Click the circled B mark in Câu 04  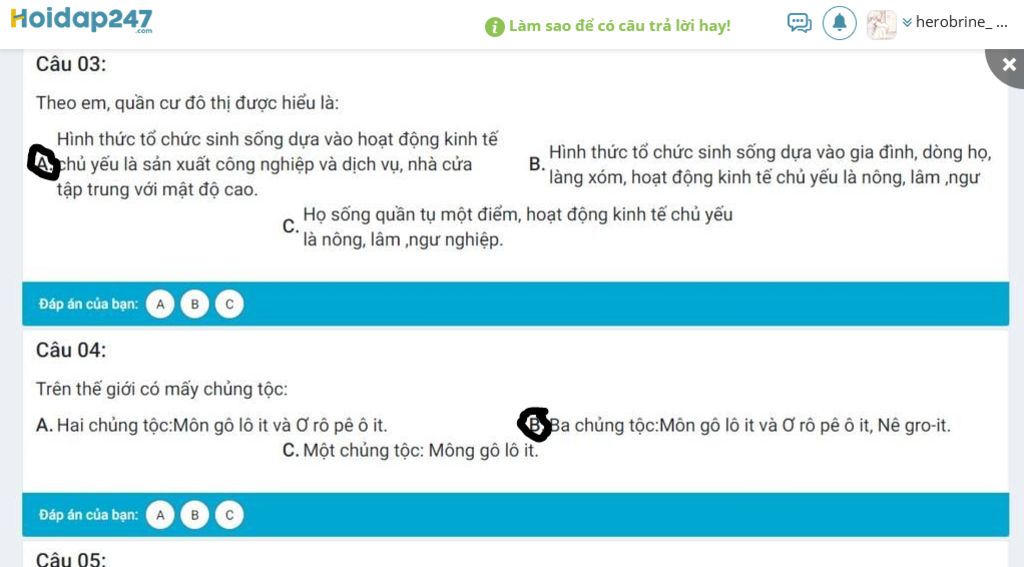point(534,425)
